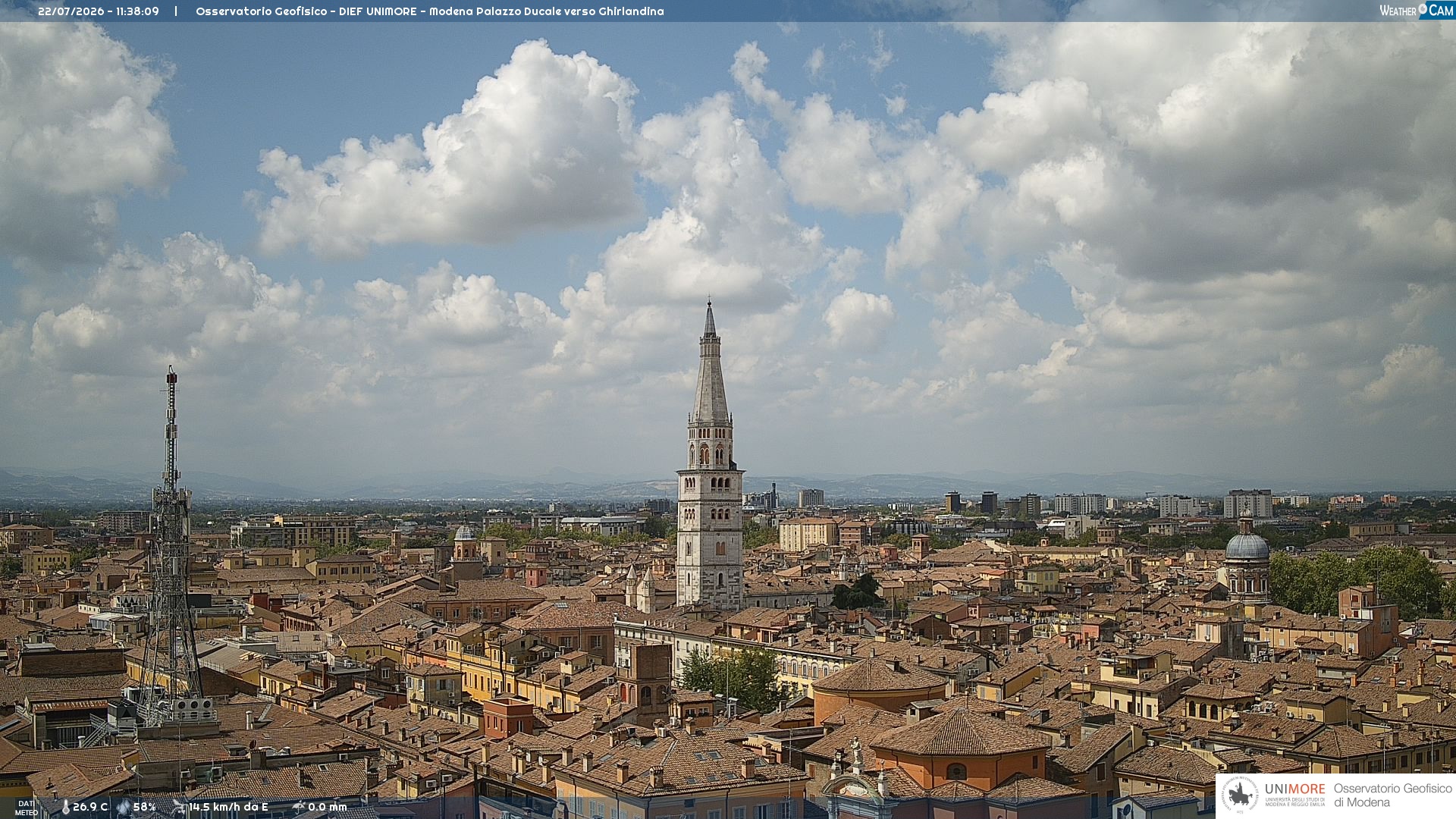Click the umbrella rainfall icon

tap(299, 807)
